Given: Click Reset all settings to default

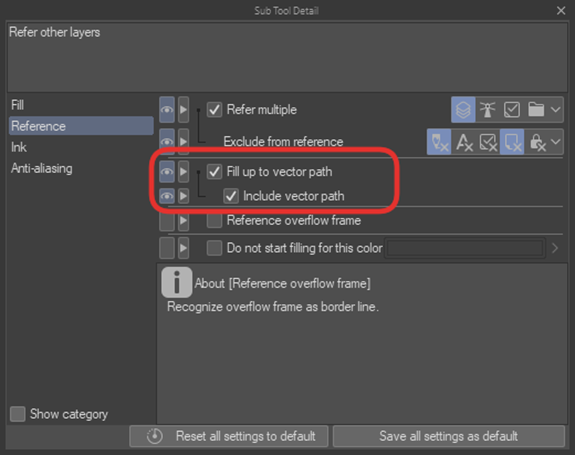Looking at the screenshot, I should click(229, 436).
